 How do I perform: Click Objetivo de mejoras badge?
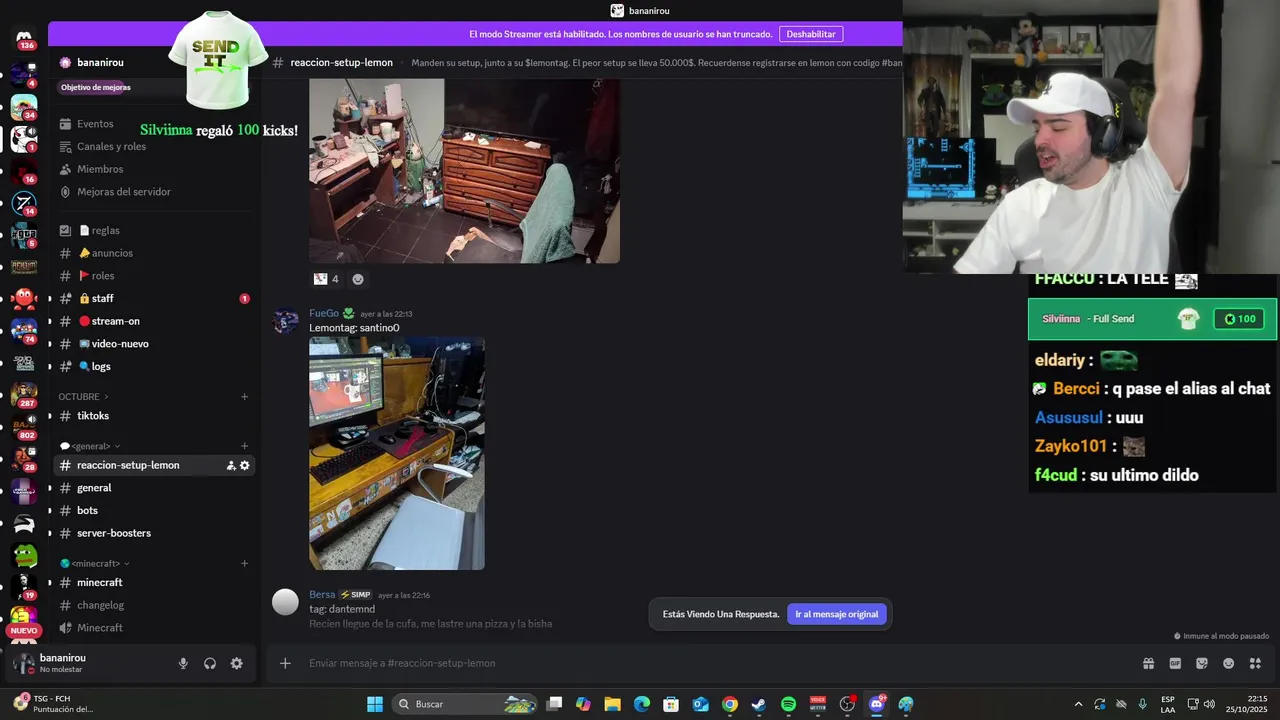point(96,87)
